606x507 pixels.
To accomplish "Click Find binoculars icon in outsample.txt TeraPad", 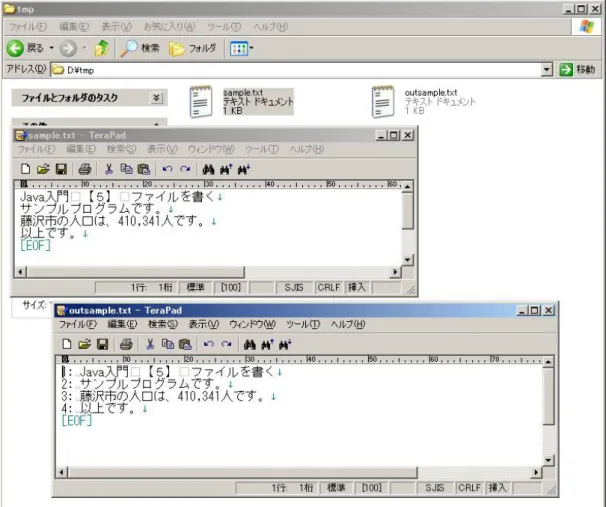I will pos(250,344).
